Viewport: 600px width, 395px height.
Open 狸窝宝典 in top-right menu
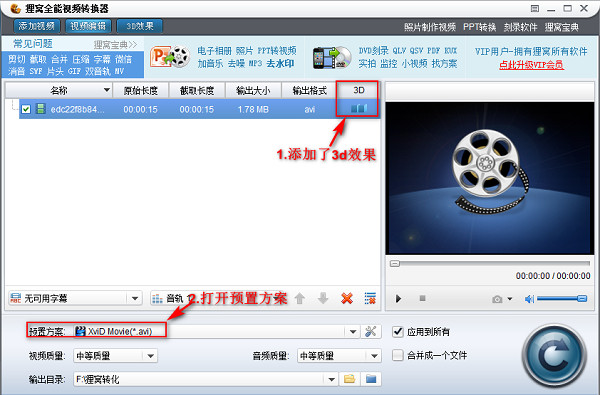tap(562, 27)
